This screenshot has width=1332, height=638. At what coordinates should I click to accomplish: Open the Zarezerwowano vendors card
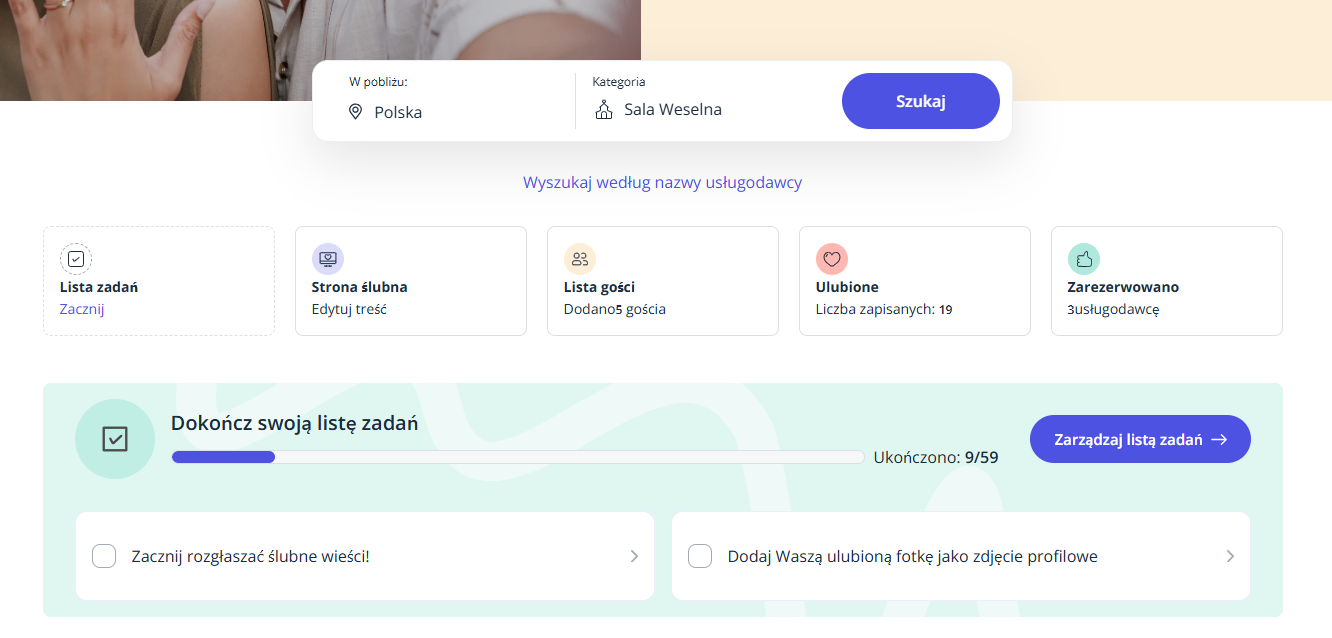point(1166,280)
